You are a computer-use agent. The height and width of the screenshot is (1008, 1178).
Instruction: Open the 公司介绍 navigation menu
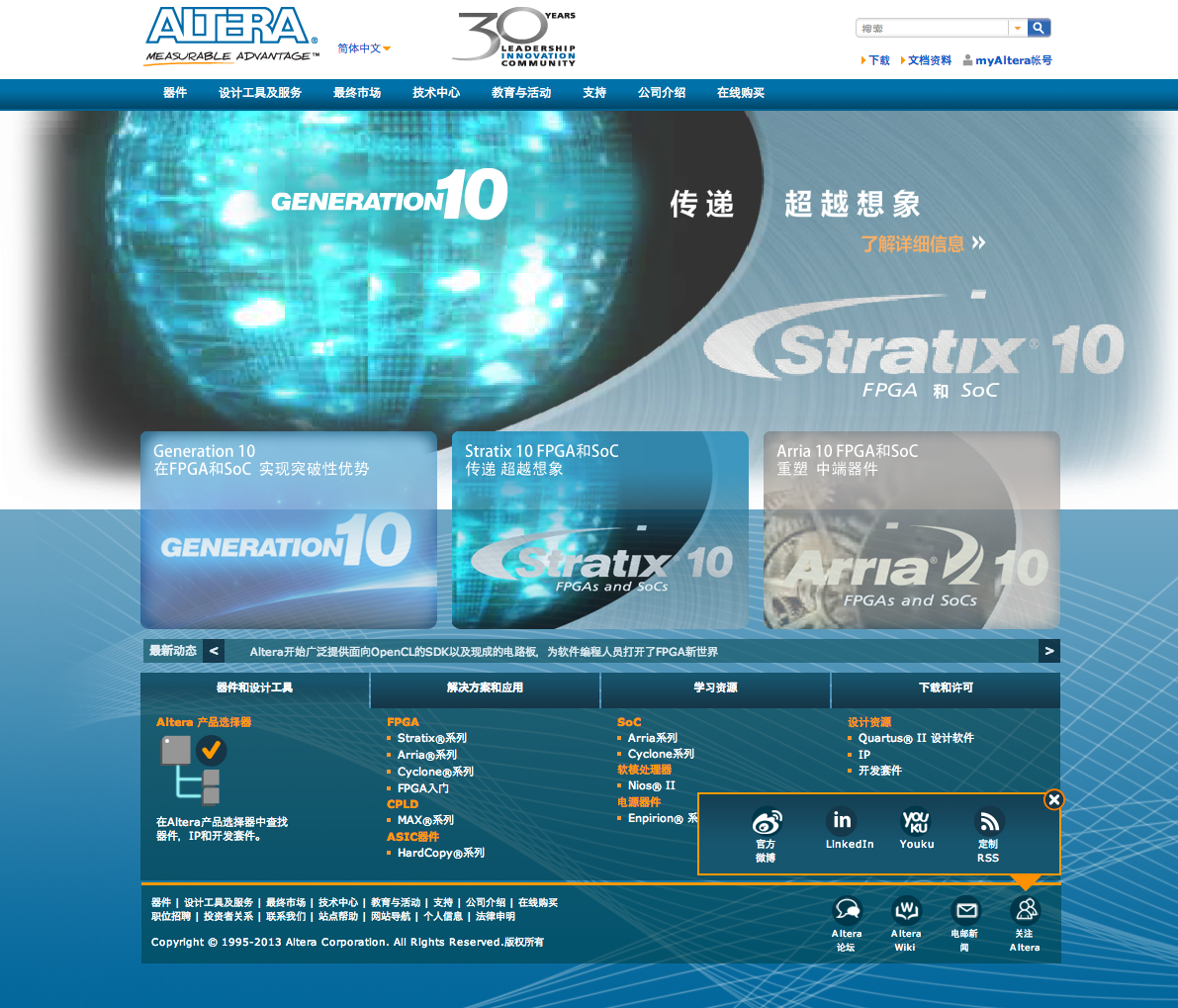click(x=661, y=92)
